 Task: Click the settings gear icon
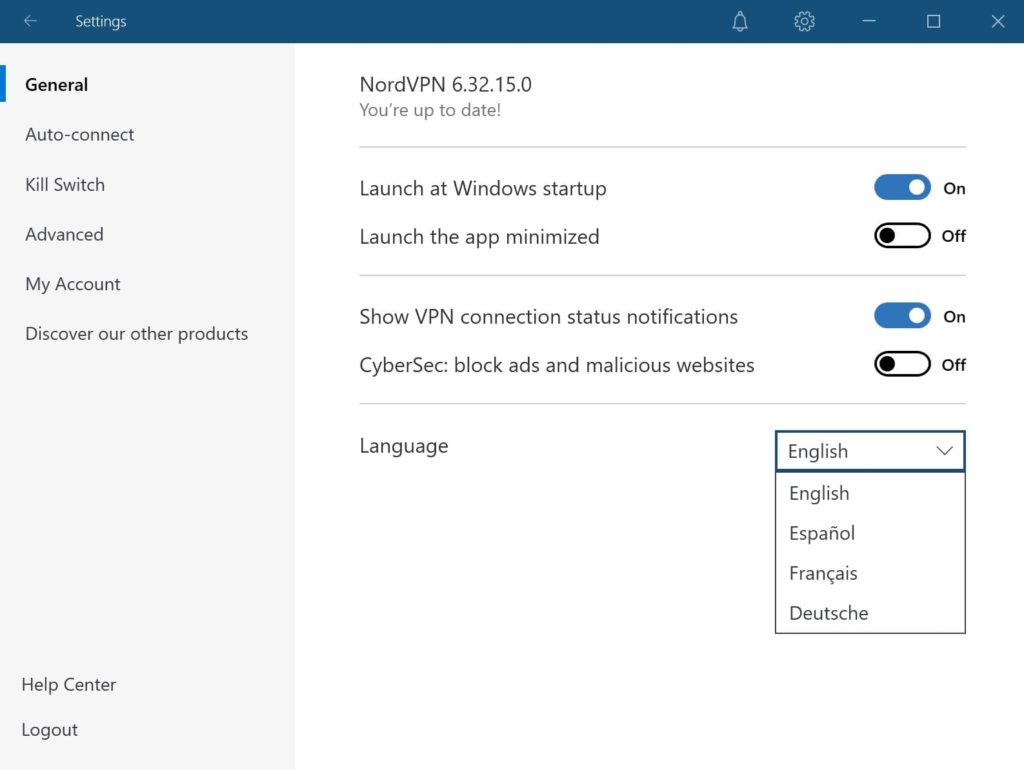(804, 22)
